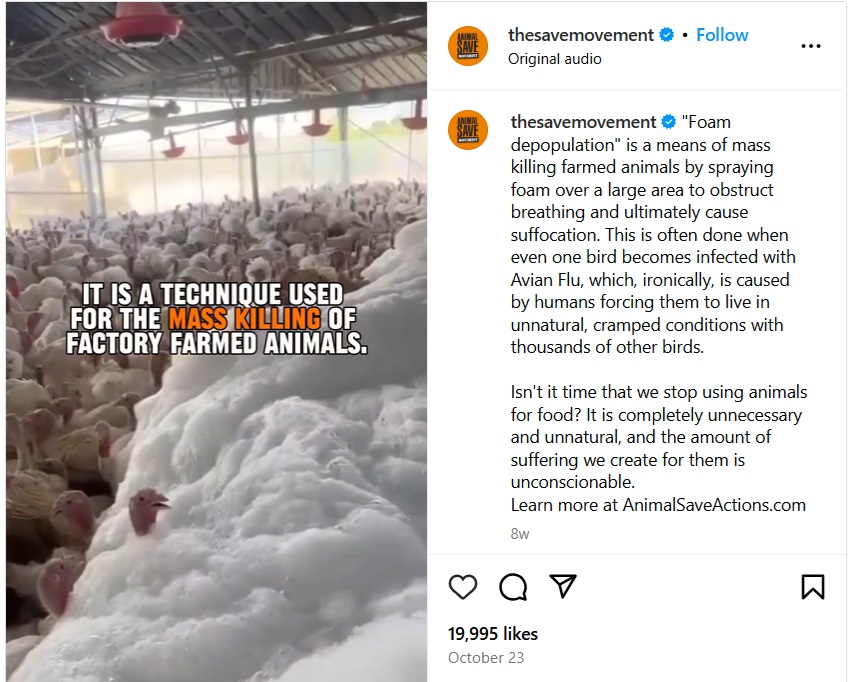The image size is (852, 682).
Task: Click the 8w timestamp under caption
Action: (x=519, y=534)
